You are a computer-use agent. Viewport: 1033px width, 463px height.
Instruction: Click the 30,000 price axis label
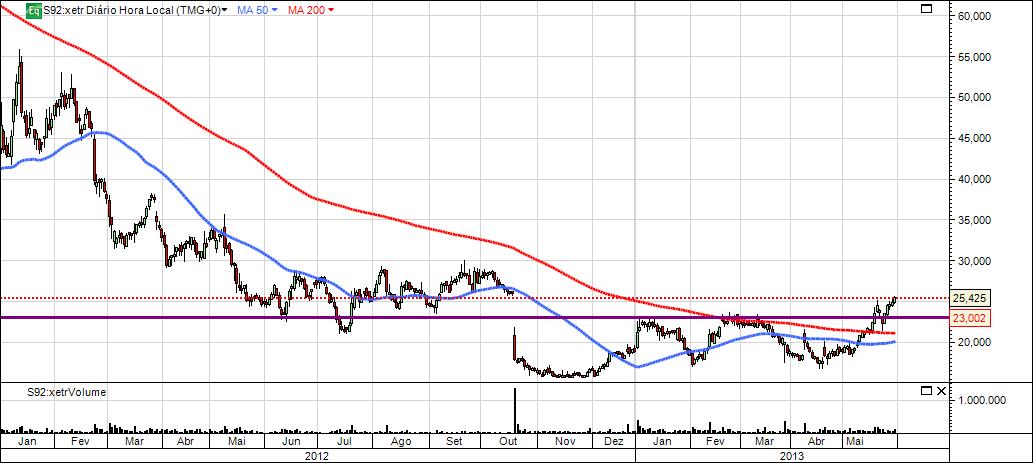coord(973,261)
